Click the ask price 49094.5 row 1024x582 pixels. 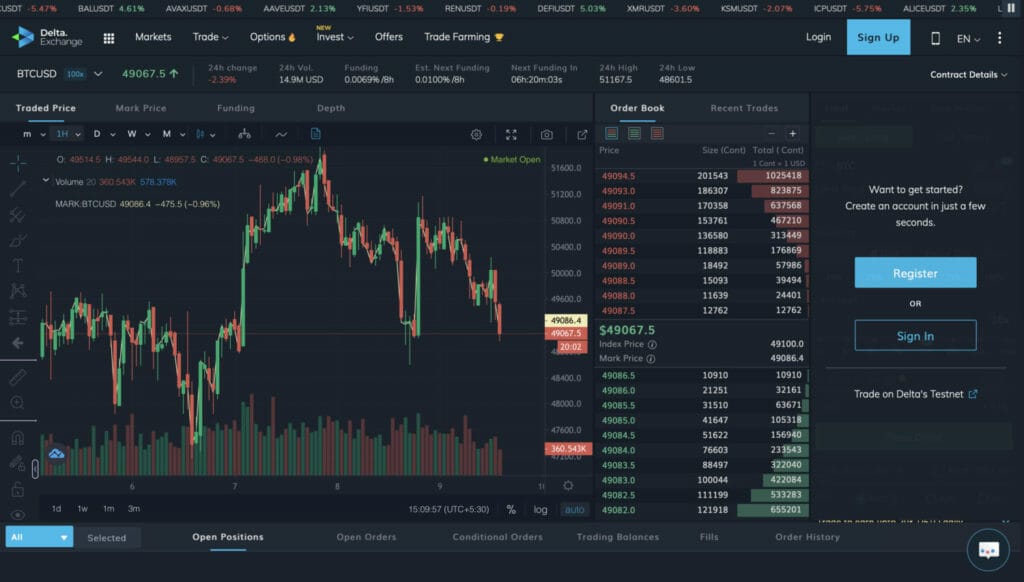(x=703, y=176)
